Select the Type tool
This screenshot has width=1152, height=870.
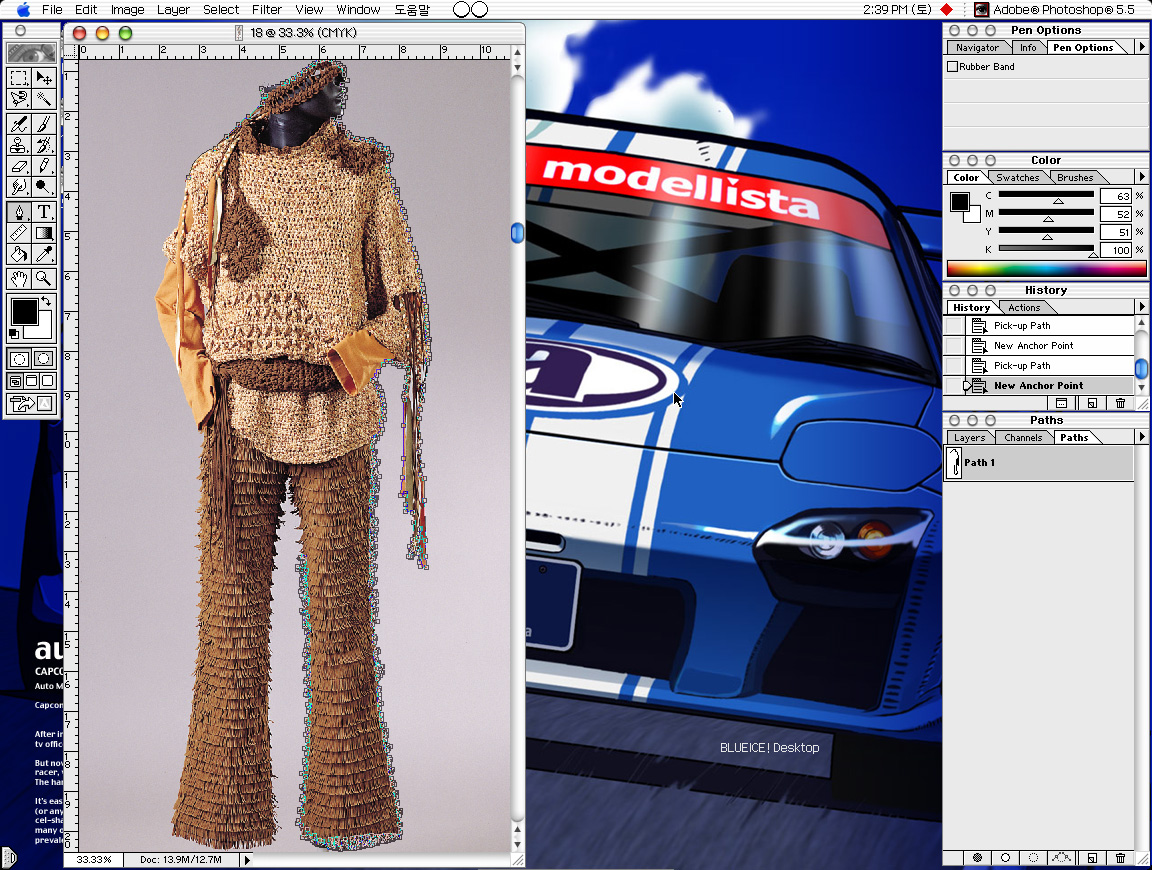(x=44, y=211)
